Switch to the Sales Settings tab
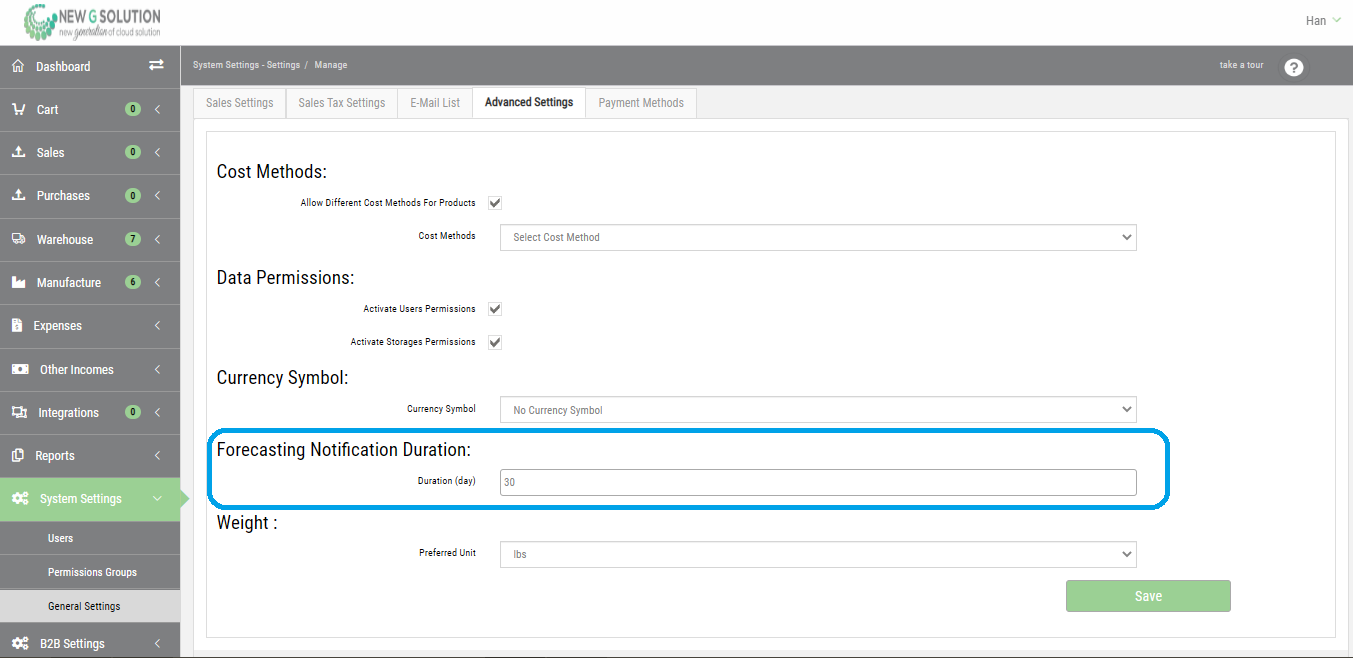Screen dimensions: 1353x658 point(240,103)
